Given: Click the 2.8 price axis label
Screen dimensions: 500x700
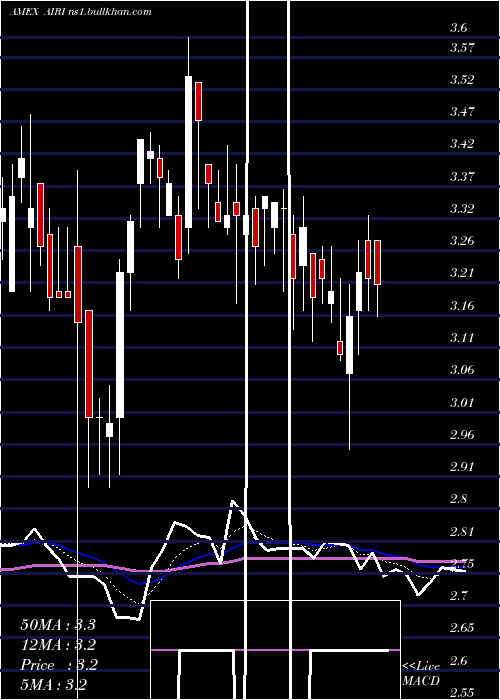Looking at the screenshot, I should click(x=459, y=499).
